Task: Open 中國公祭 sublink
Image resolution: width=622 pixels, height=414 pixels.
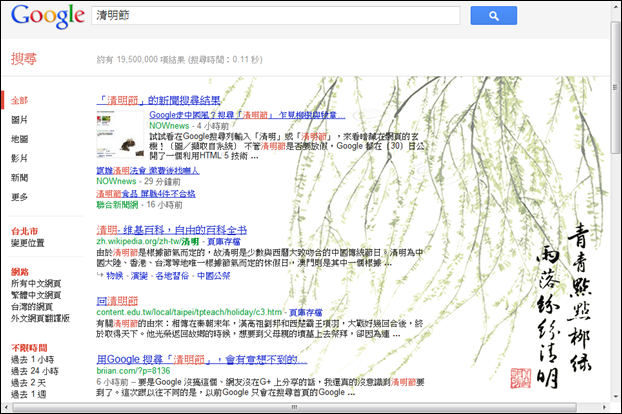Action: [213, 276]
